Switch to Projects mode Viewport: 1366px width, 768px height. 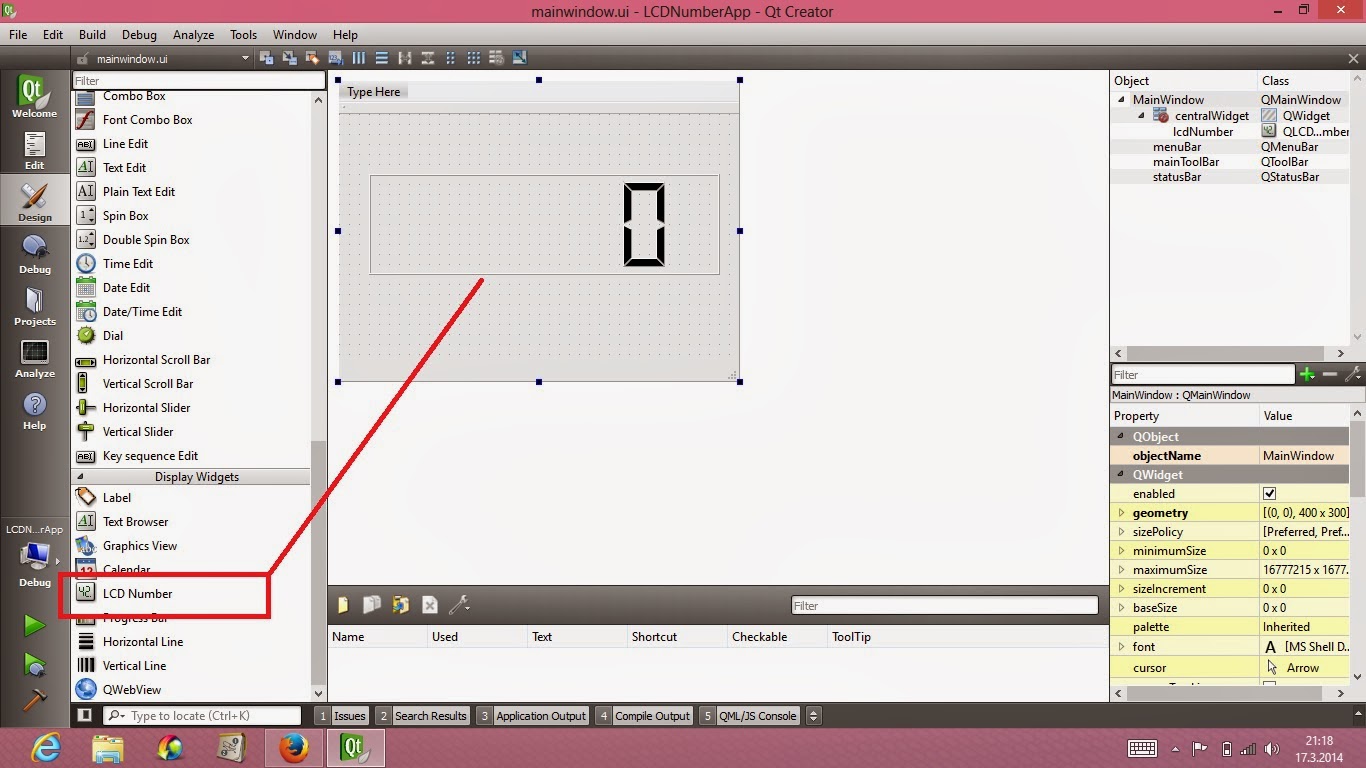tap(35, 307)
